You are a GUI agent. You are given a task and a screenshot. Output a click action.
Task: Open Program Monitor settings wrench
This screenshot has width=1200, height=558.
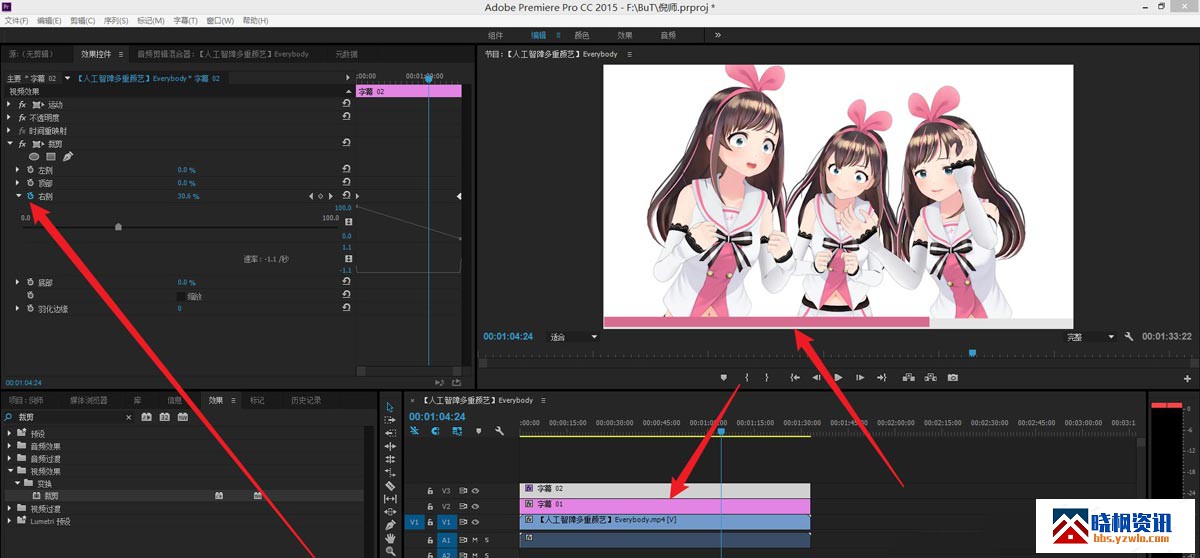(x=1129, y=337)
